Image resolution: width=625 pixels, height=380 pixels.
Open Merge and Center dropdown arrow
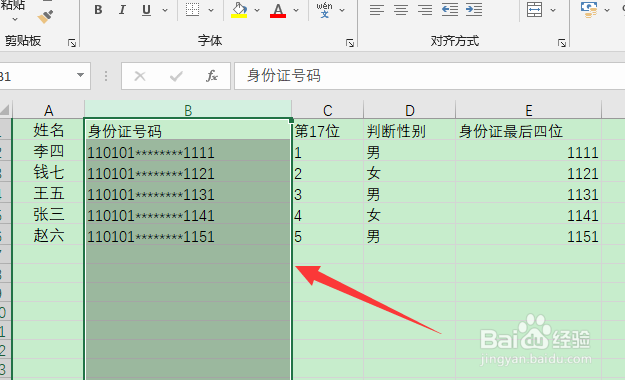(x=553, y=10)
